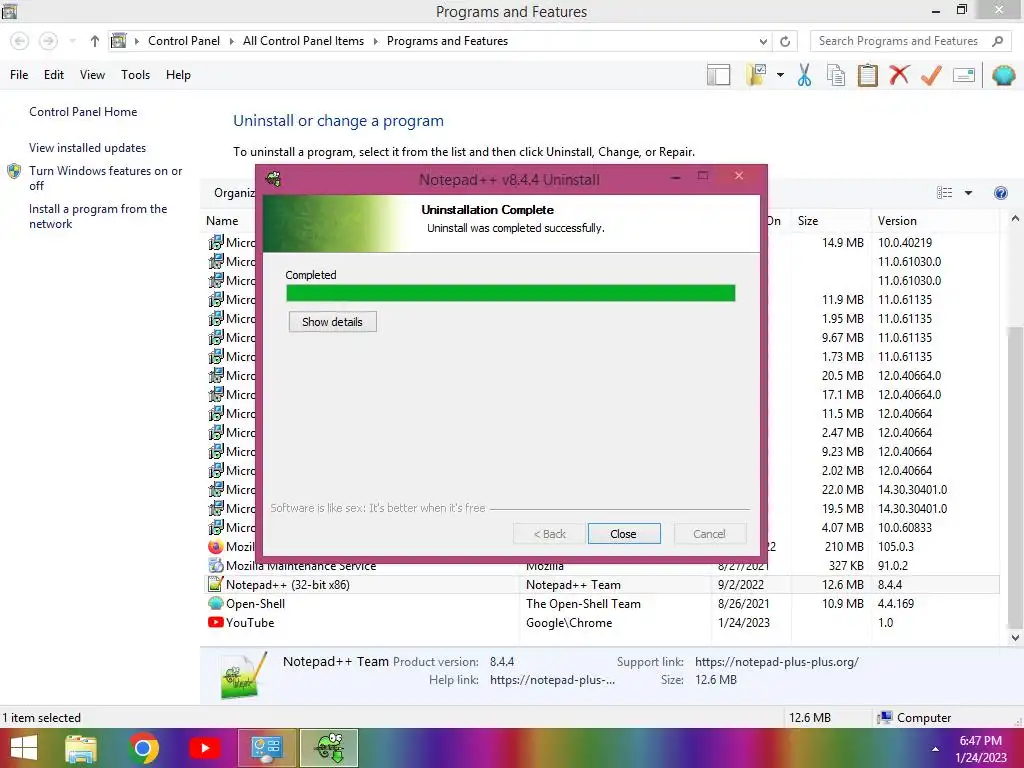Open the YouTube taskbar app
The width and height of the screenshot is (1024, 768).
point(204,748)
